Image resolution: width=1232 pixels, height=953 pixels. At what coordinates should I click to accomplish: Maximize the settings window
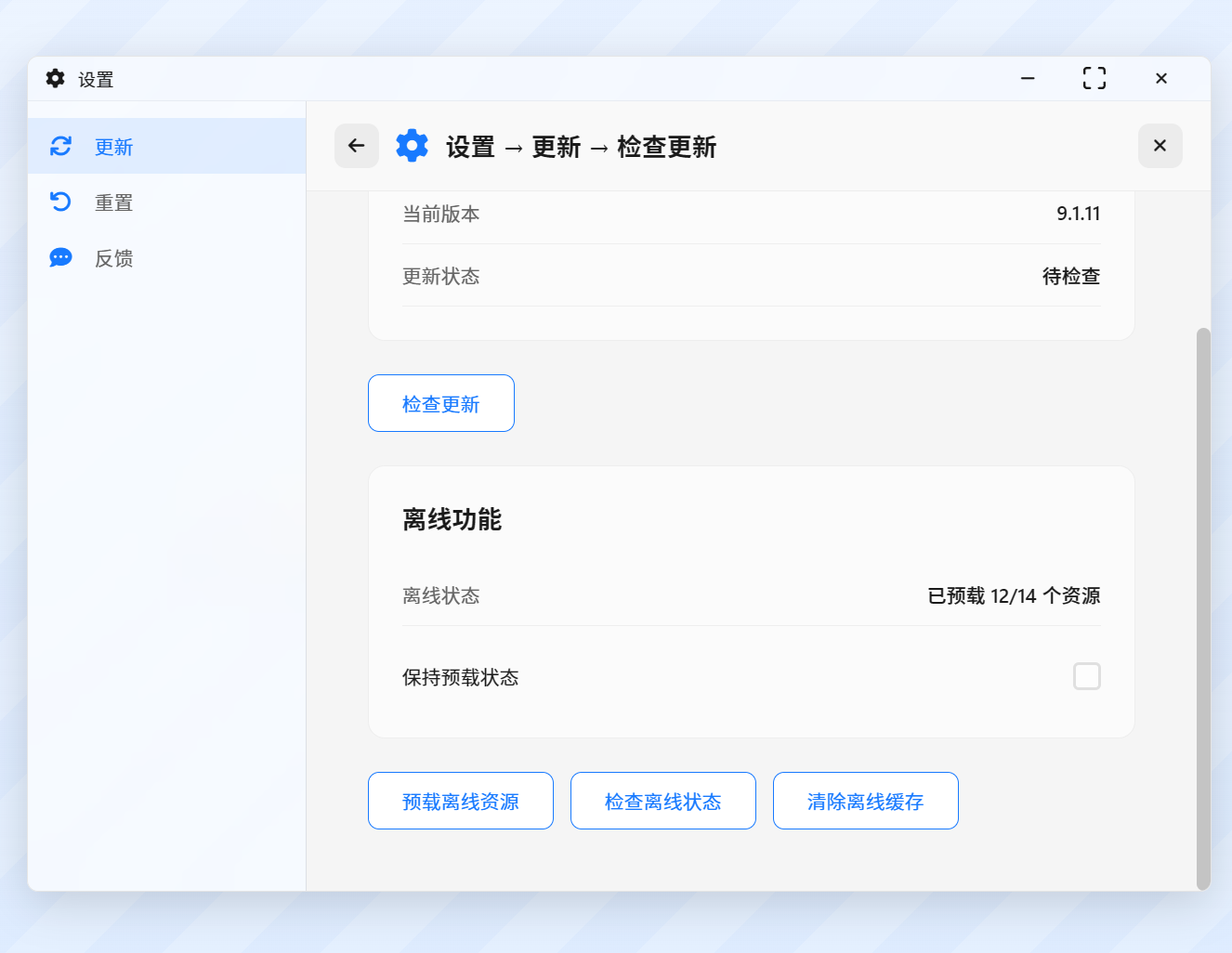pyautogui.click(x=1094, y=79)
